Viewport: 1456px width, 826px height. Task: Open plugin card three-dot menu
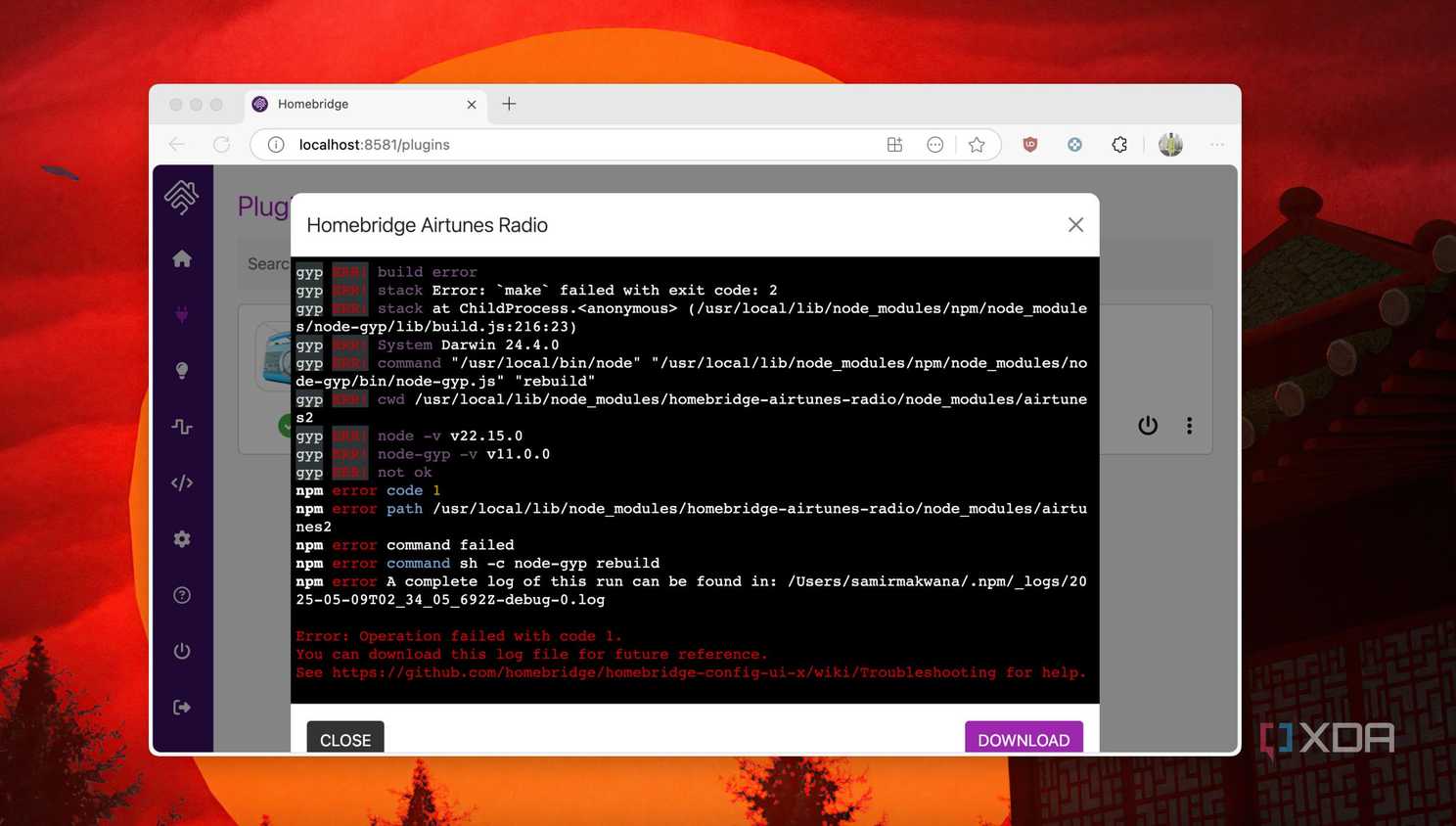[x=1189, y=426]
